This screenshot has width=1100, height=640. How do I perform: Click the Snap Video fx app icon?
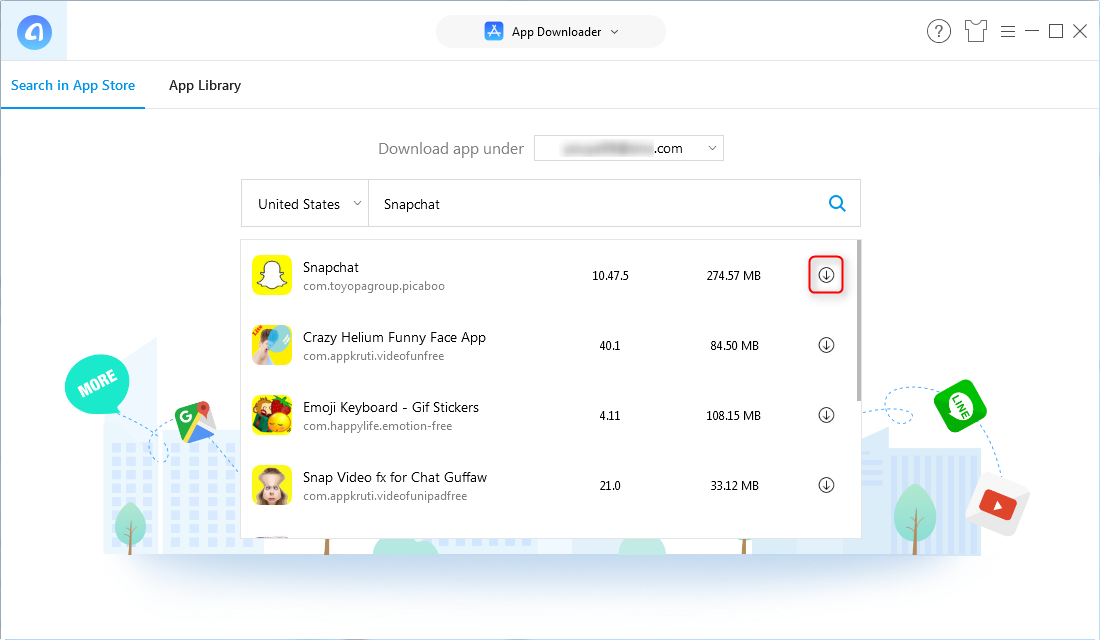pyautogui.click(x=272, y=486)
